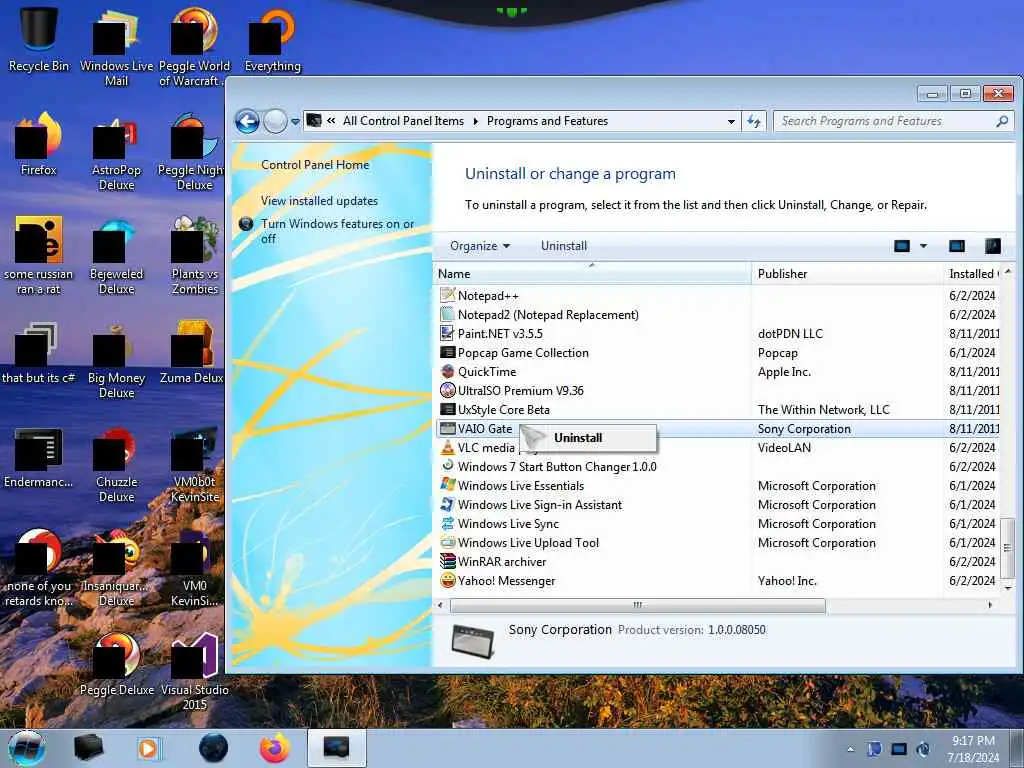The width and height of the screenshot is (1024, 768).
Task: Select Windows Live Sync entry
Action: [717, 524]
